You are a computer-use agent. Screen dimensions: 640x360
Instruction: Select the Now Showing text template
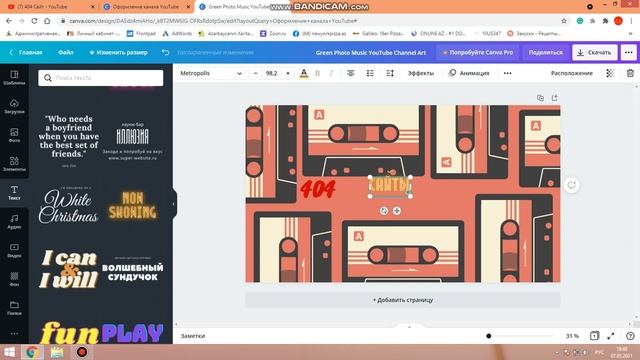click(133, 205)
